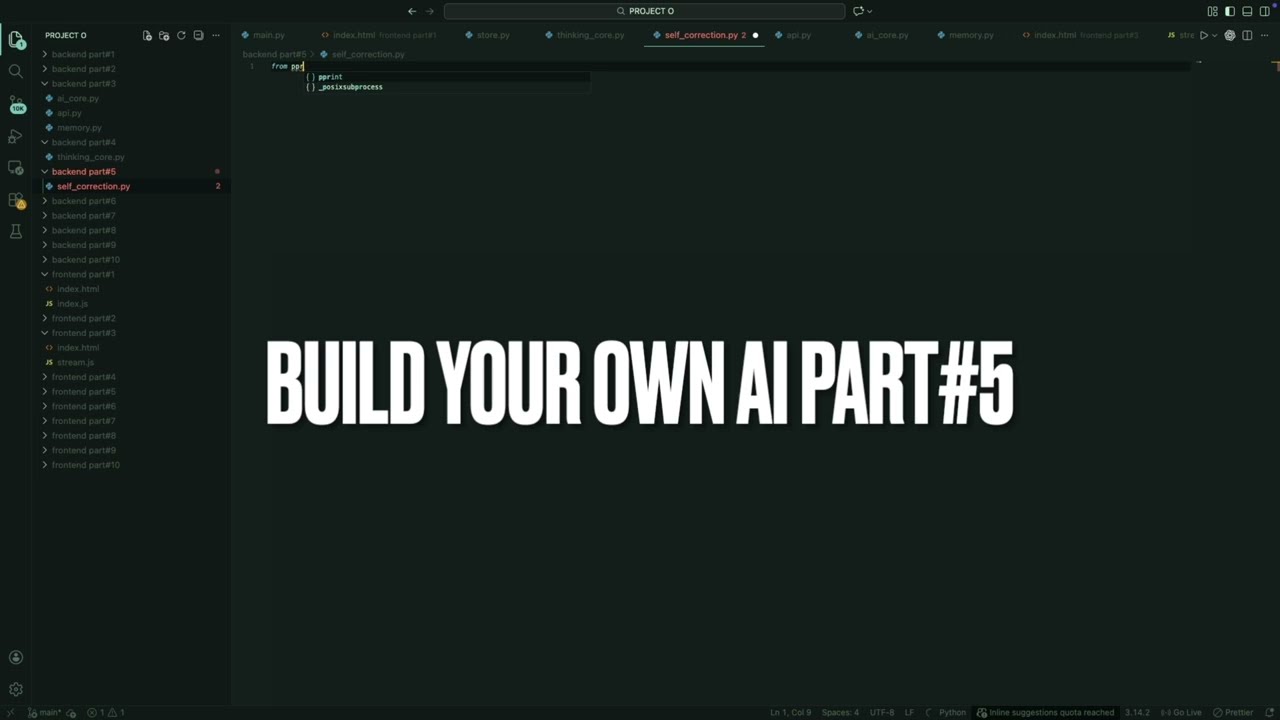Go back with the left arrow

pyautogui.click(x=412, y=11)
